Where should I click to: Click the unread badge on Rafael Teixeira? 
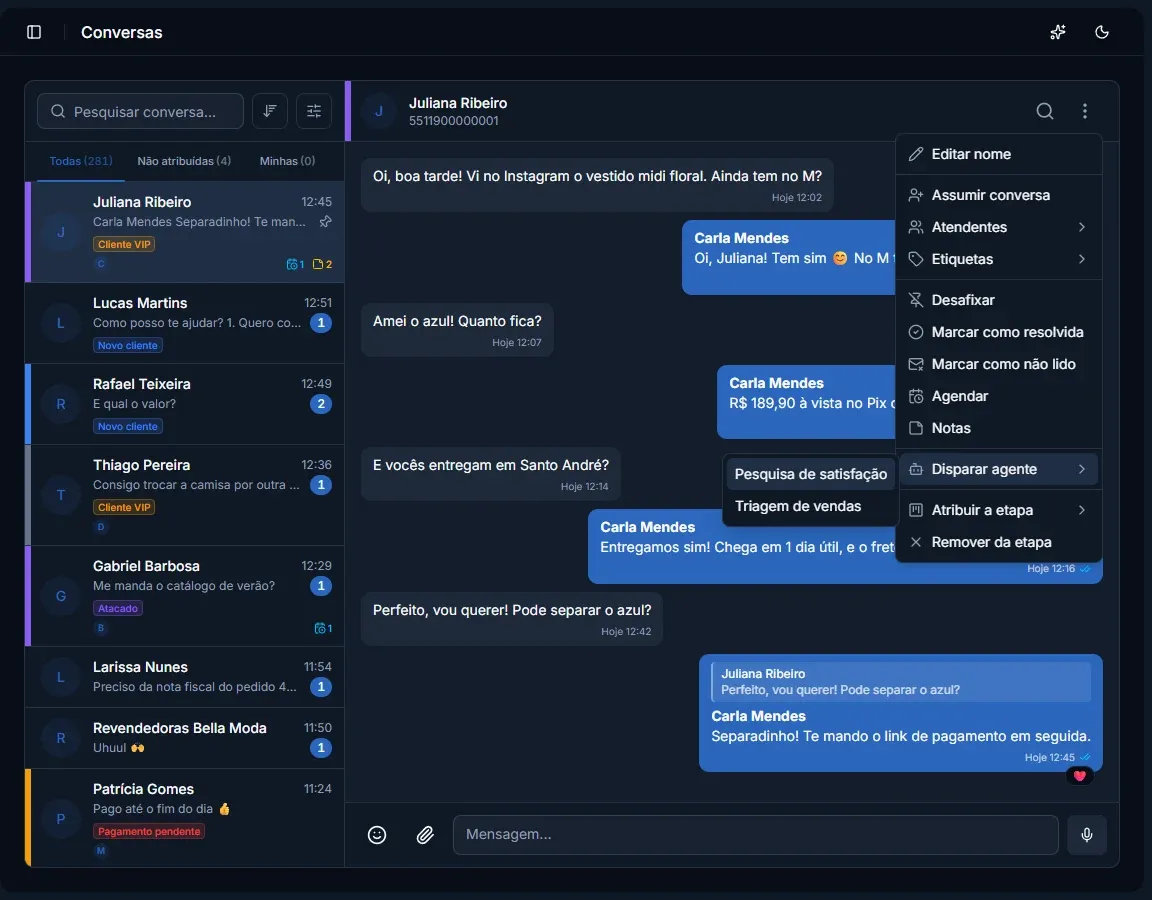coord(320,403)
